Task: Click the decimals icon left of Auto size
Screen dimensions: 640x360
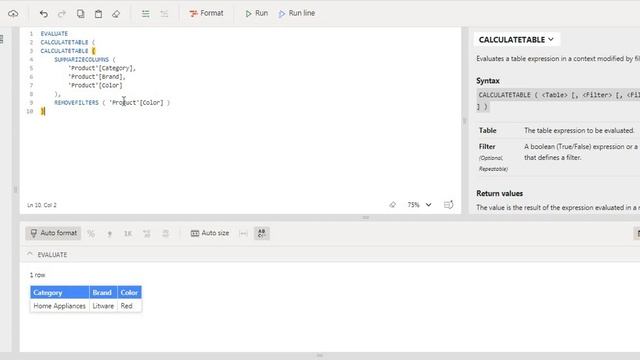Action: click(165, 233)
